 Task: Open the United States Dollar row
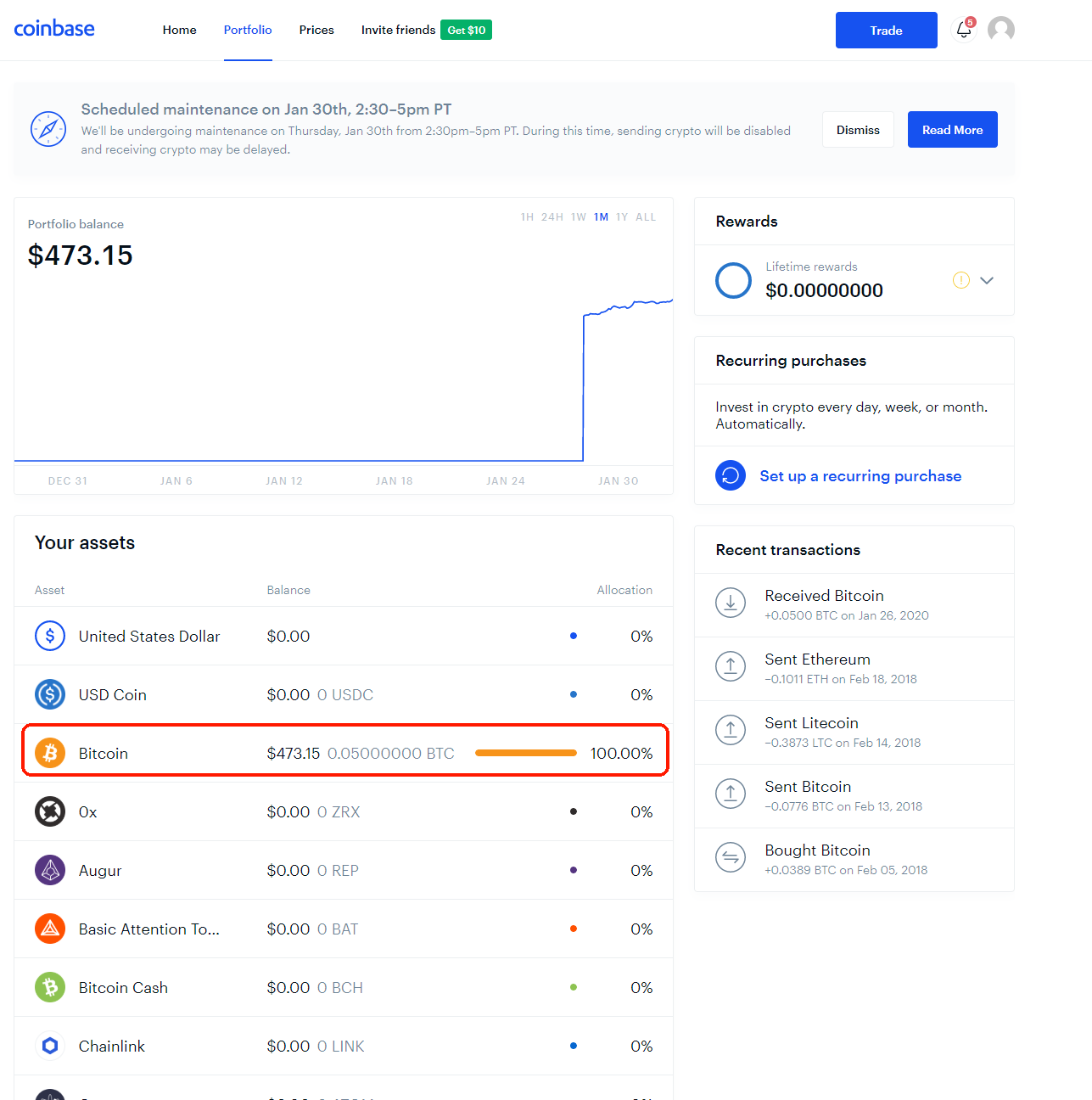pos(344,636)
